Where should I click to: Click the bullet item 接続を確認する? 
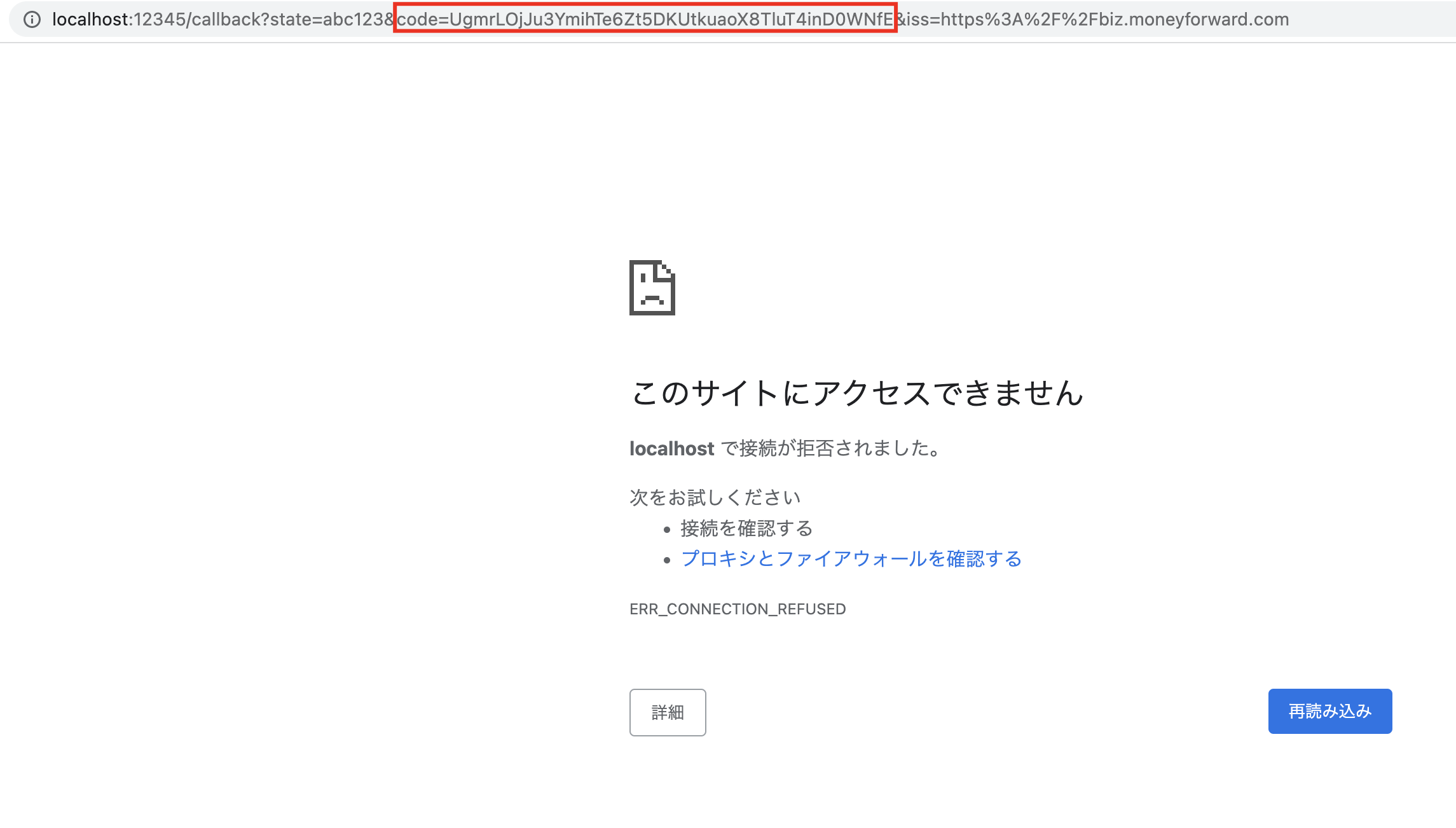click(747, 528)
